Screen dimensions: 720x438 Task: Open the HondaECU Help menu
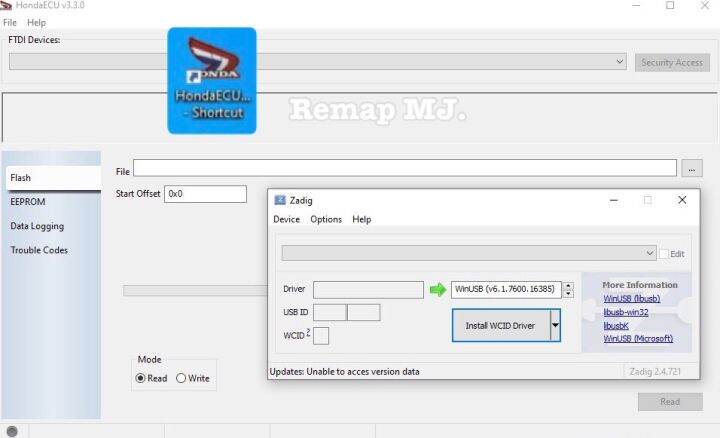37,22
